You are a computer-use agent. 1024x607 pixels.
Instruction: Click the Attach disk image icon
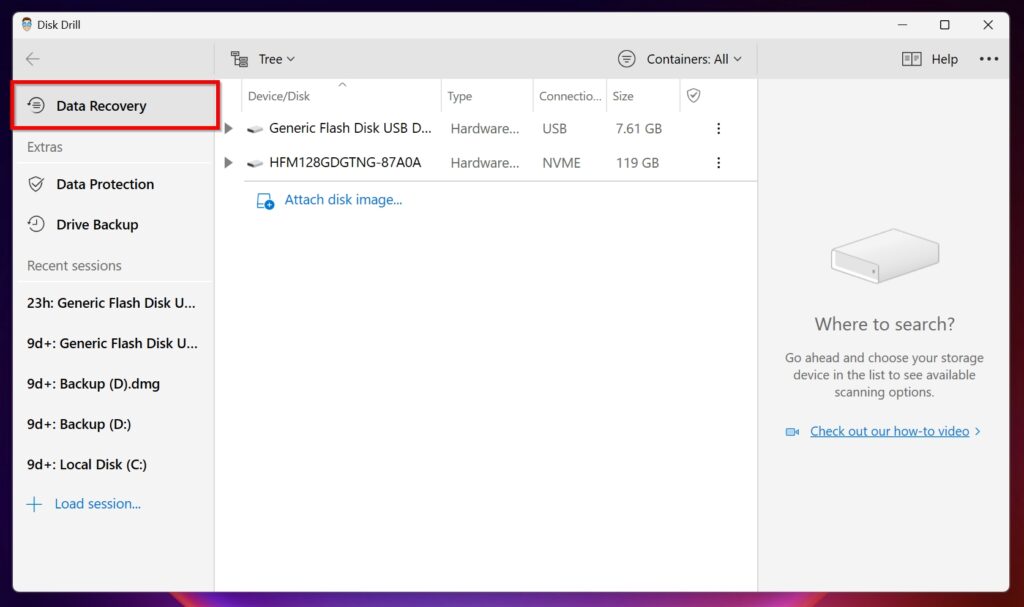click(263, 199)
